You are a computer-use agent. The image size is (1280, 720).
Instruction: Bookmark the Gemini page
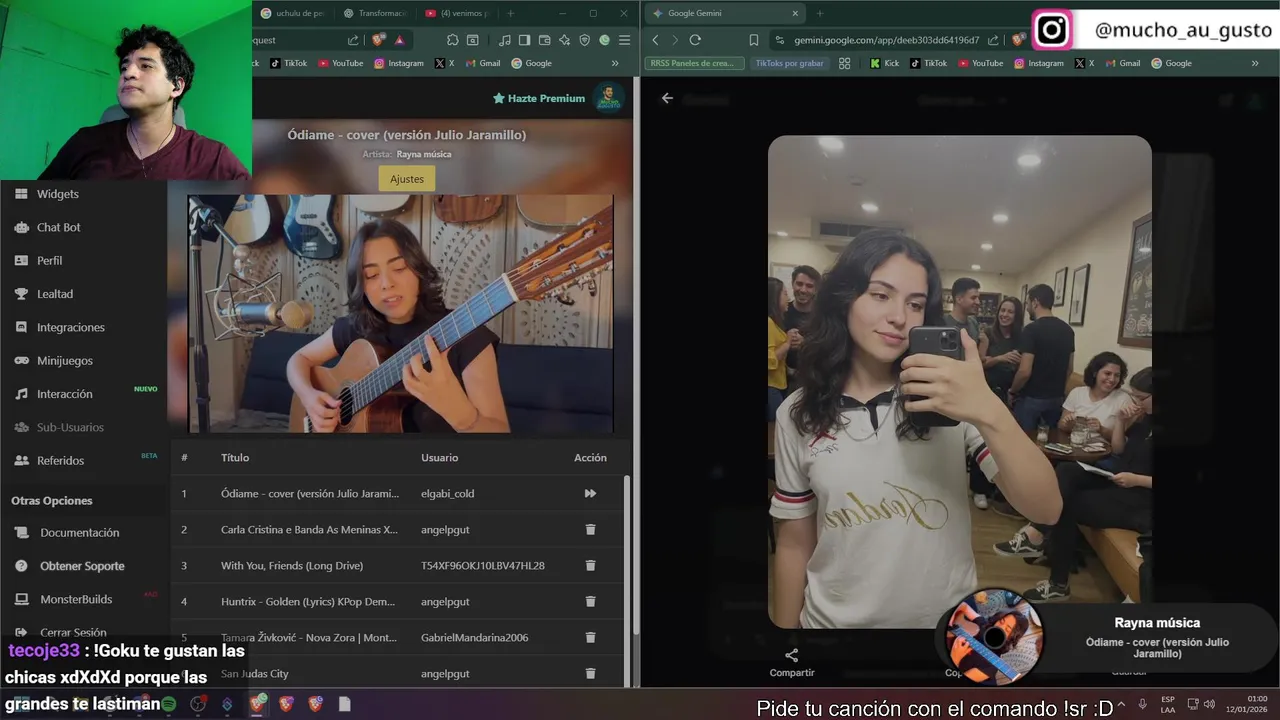click(x=753, y=40)
